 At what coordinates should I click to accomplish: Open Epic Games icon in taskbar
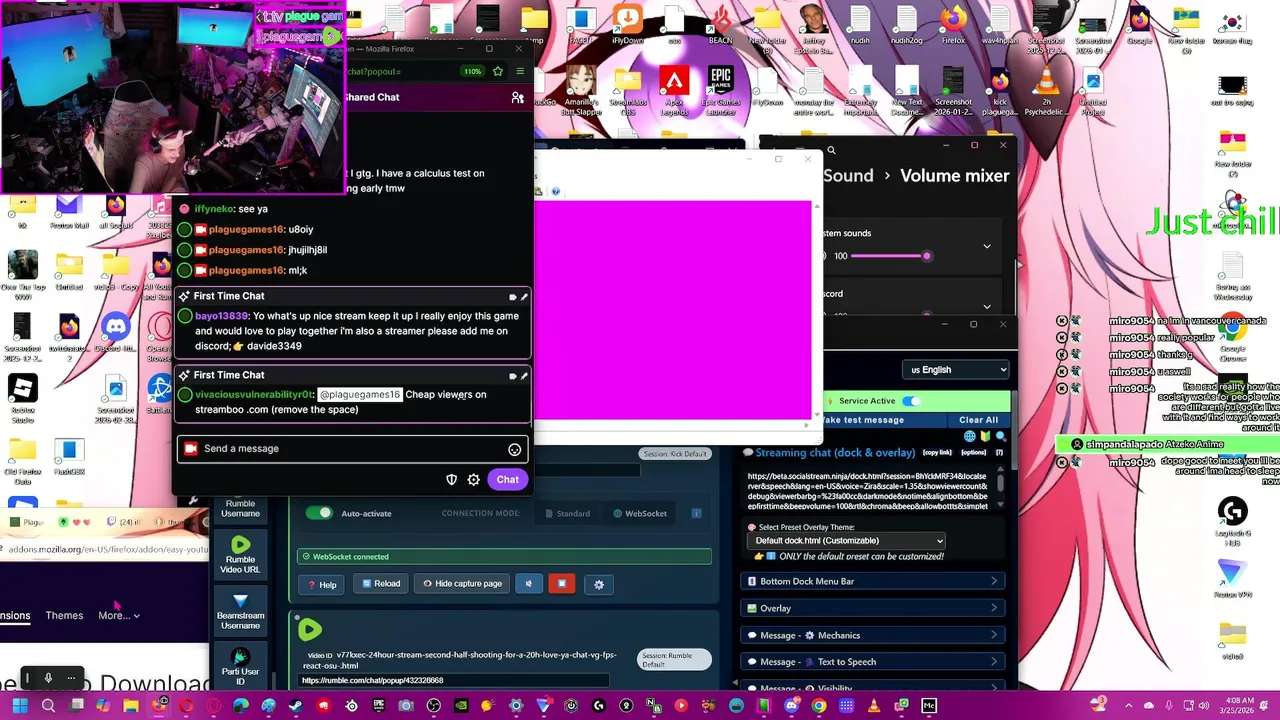(x=378, y=706)
